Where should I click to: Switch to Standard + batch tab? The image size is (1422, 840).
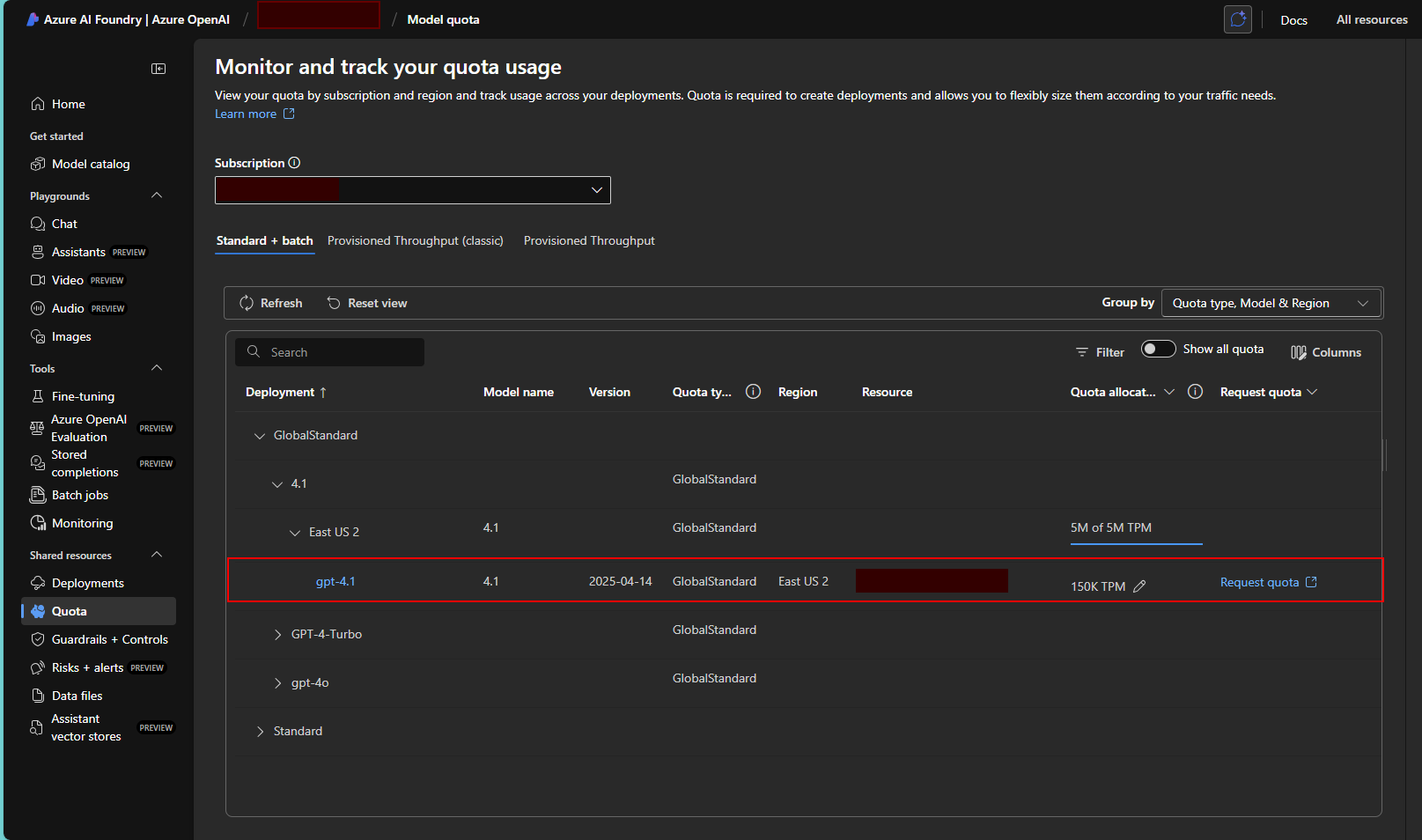point(265,241)
